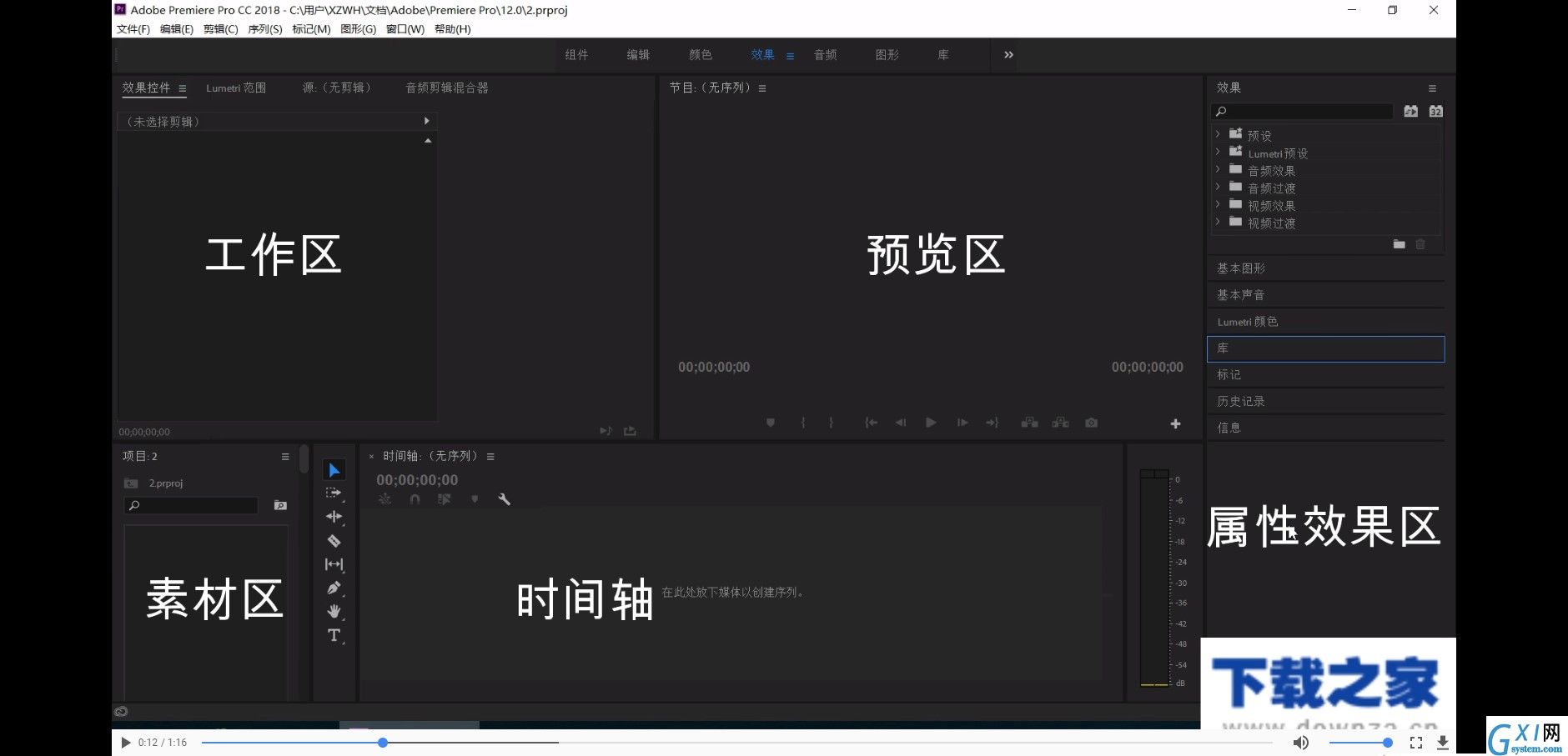The width and height of the screenshot is (1568, 756).
Task: Toggle 32-bit color effects filter badge
Action: coord(1435,111)
